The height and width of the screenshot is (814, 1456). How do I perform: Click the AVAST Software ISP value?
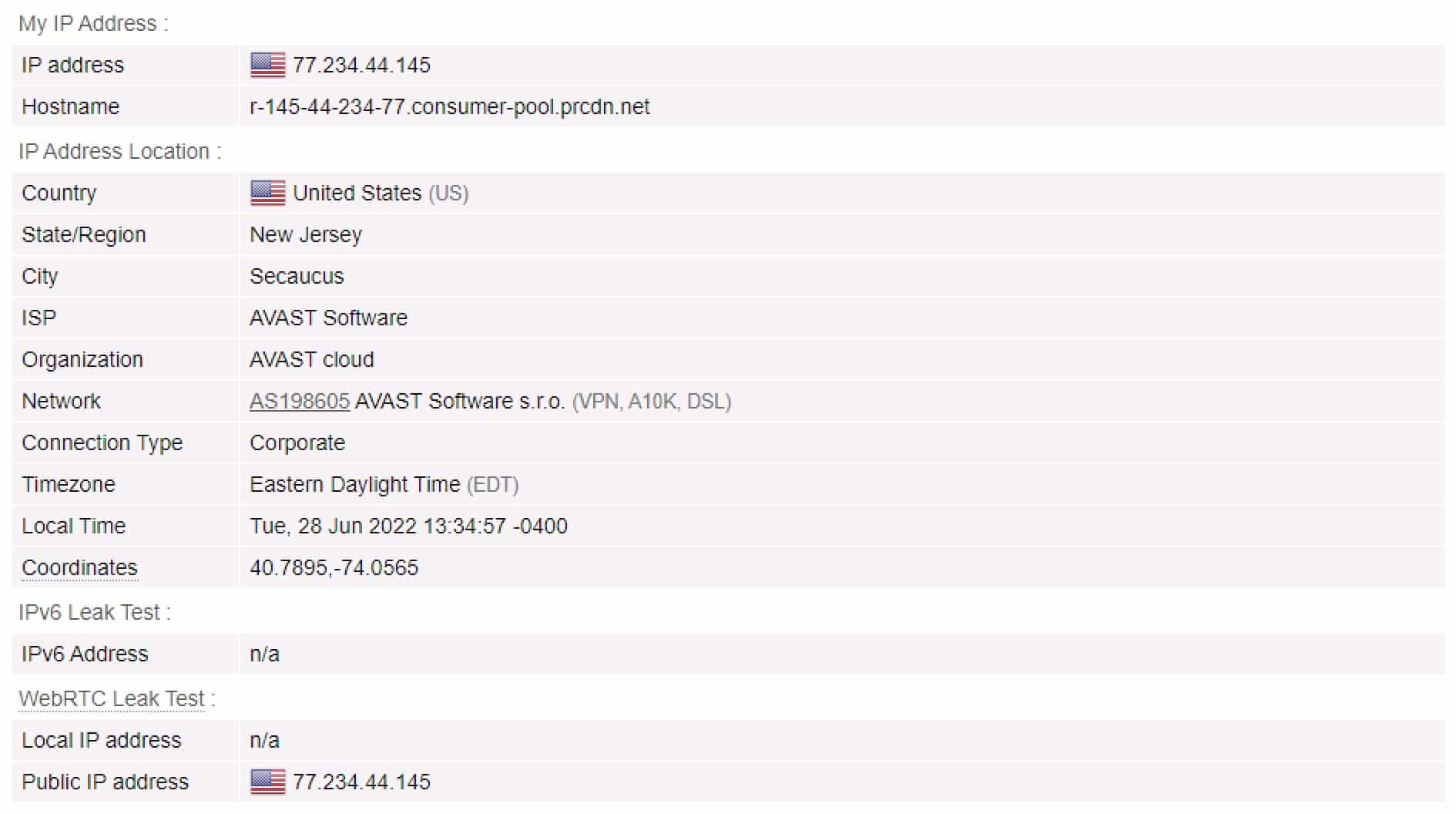(x=328, y=318)
